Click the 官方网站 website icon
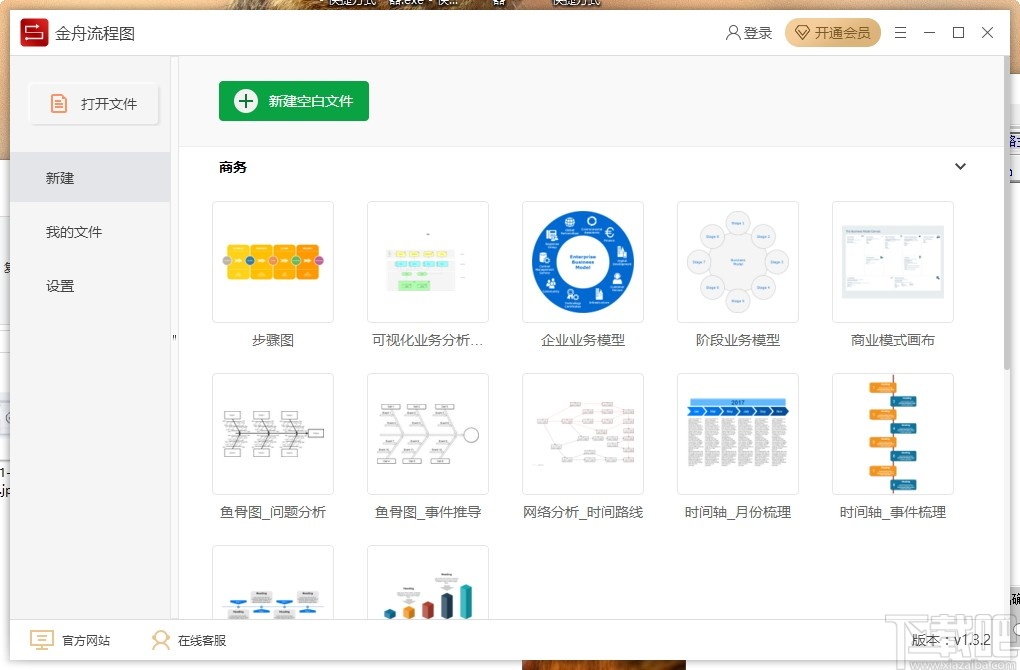 [41, 639]
